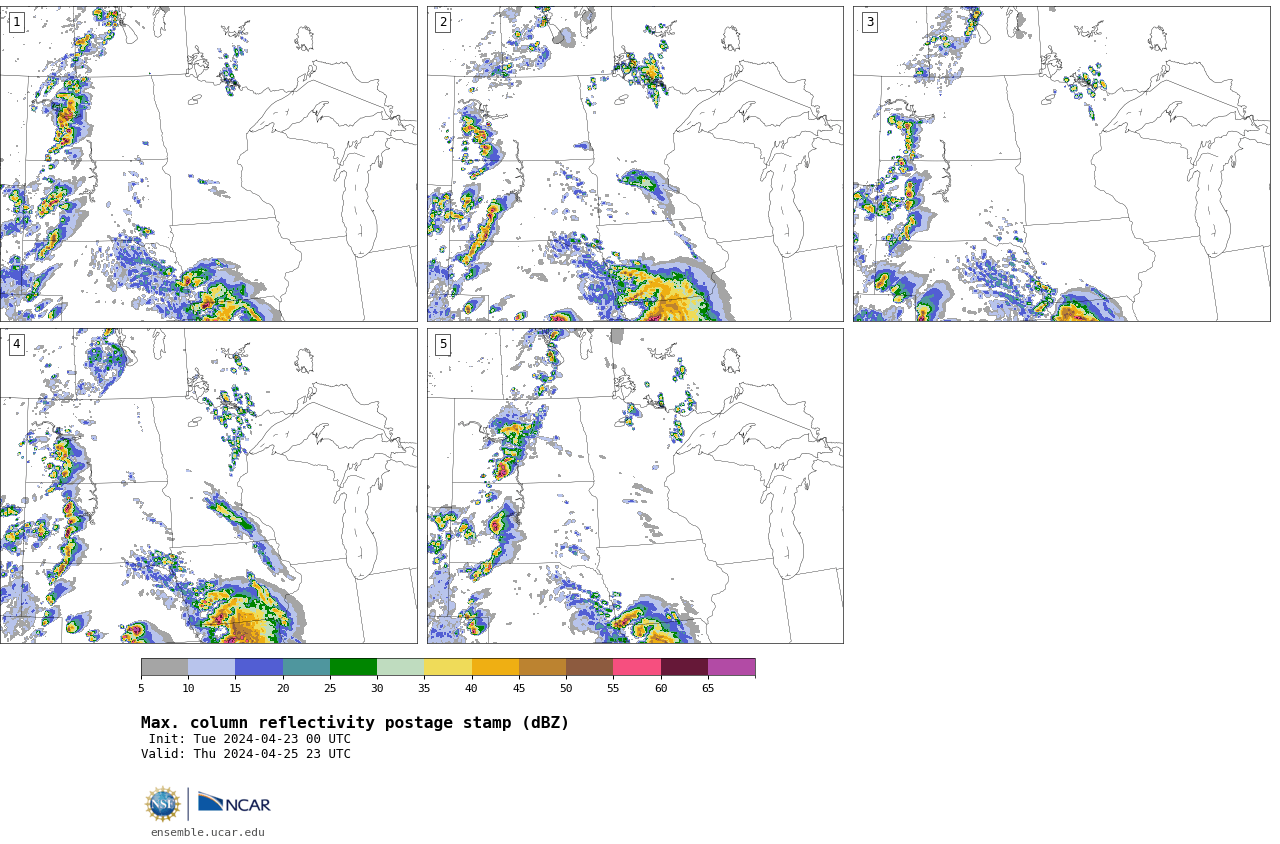This screenshot has width=1280, height=844.
Task: Click the Max. column reflectivity title
Action: pyautogui.click(x=355, y=723)
